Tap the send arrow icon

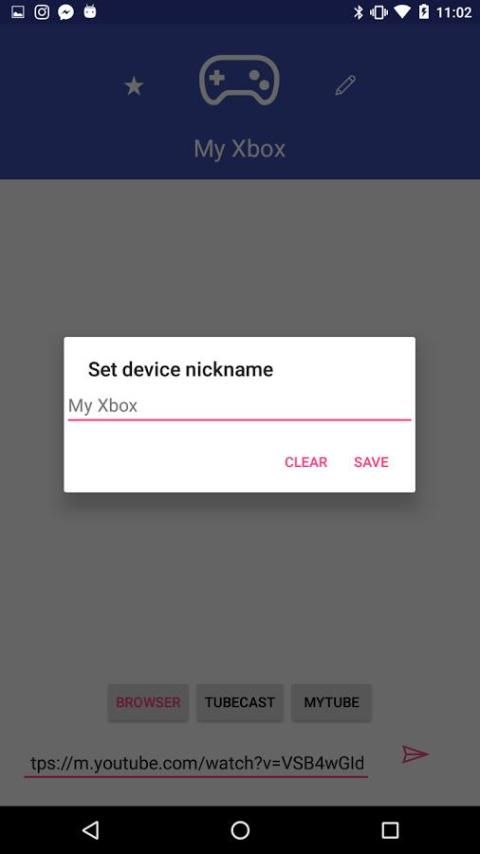coord(415,754)
